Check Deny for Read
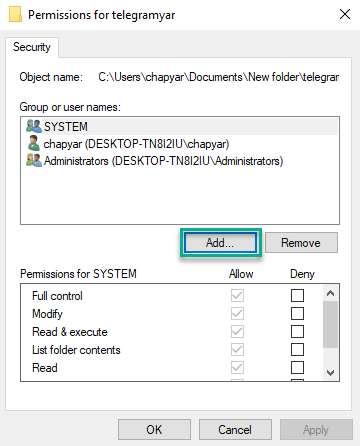 (297, 367)
